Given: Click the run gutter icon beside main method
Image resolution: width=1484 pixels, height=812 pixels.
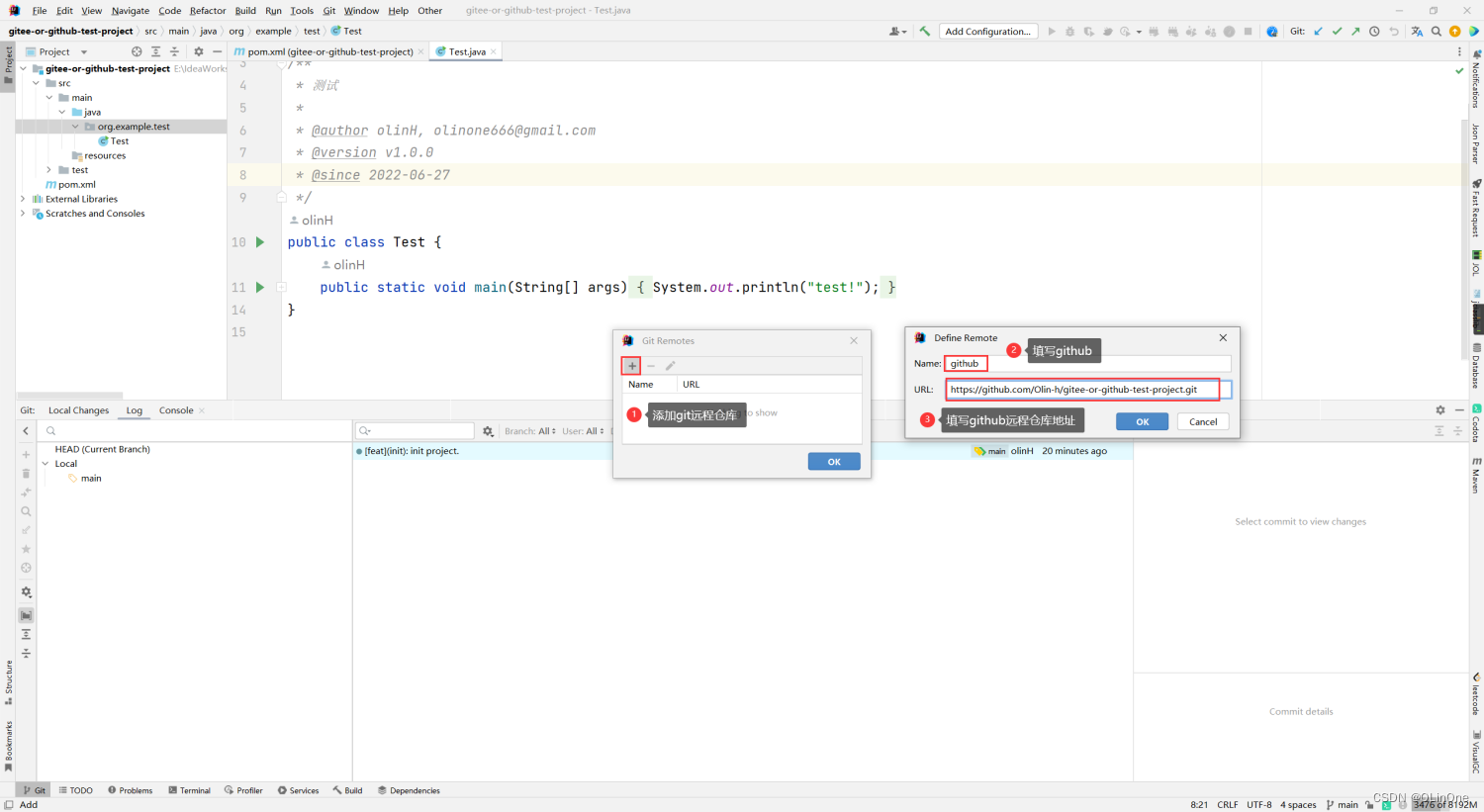Looking at the screenshot, I should click(x=260, y=288).
